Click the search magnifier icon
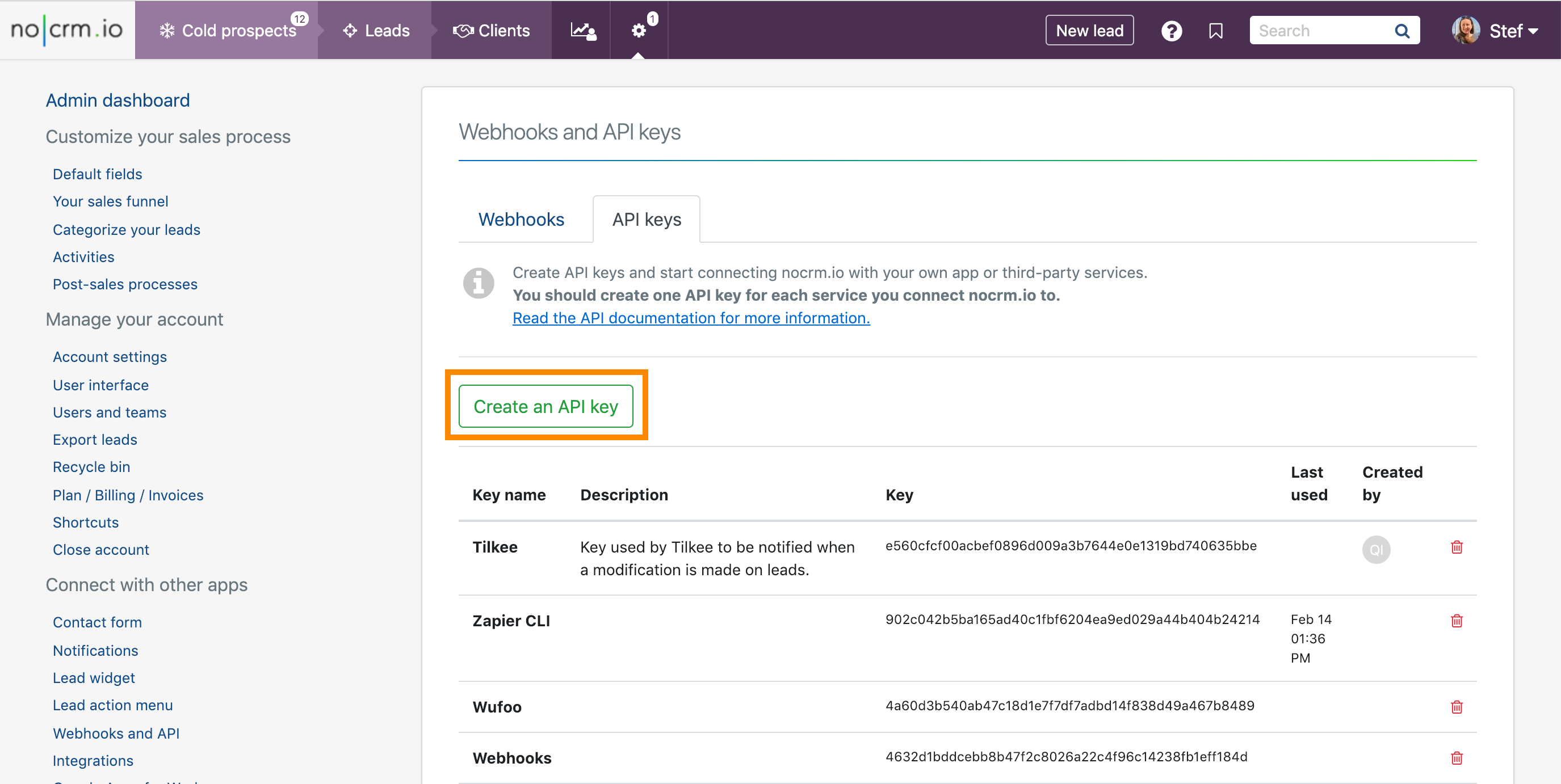 pyautogui.click(x=1401, y=31)
